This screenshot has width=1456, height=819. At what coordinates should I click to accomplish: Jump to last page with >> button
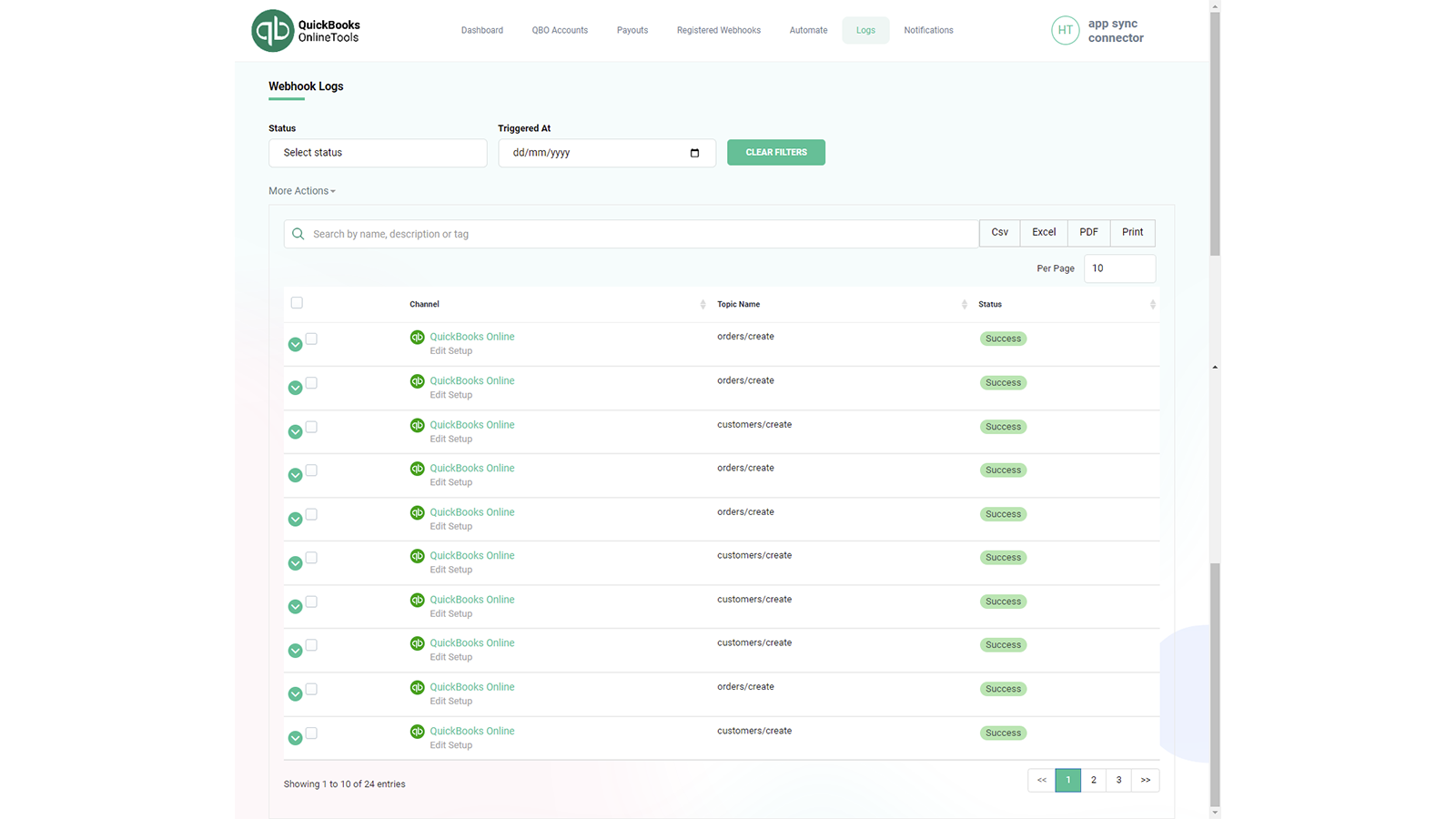click(x=1146, y=780)
